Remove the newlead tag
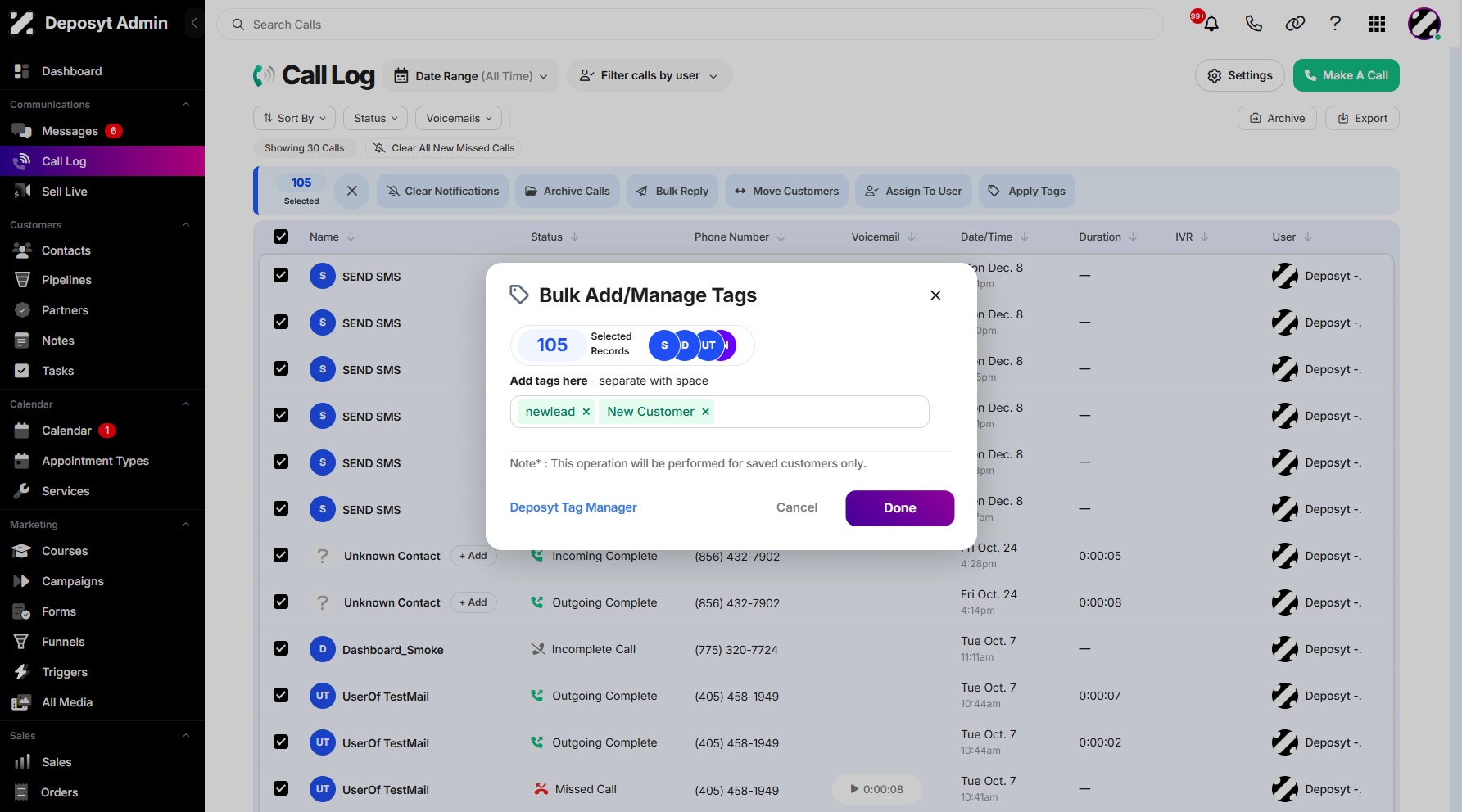The image size is (1462, 812). 586,412
